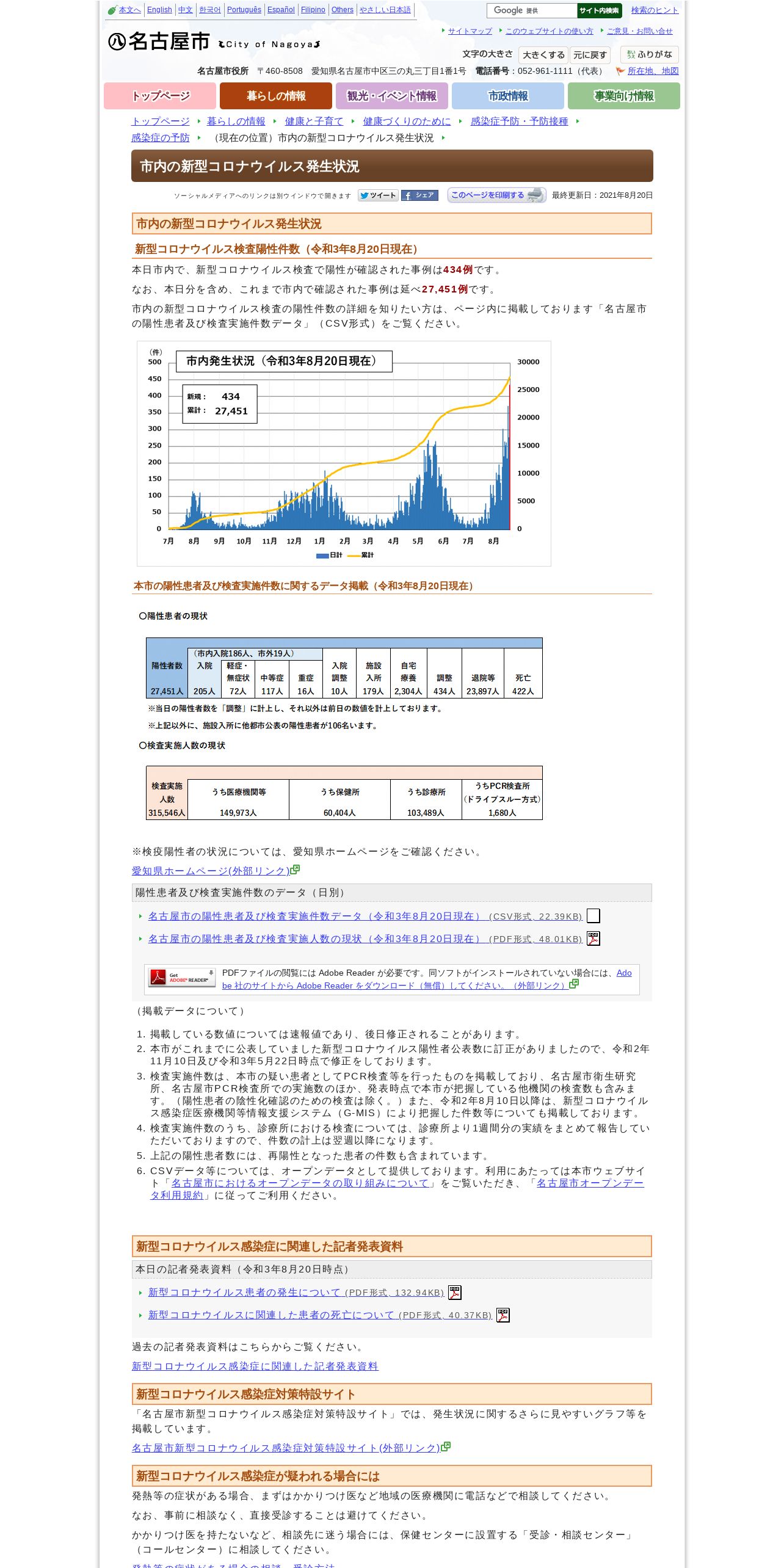Open the 暮らしの情報 navigation tab
This screenshot has width=784, height=1568.
click(276, 96)
